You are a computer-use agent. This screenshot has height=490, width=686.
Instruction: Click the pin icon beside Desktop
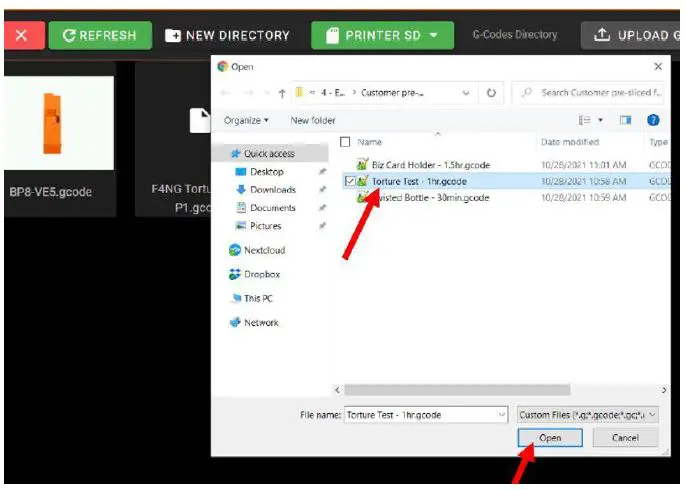click(322, 172)
